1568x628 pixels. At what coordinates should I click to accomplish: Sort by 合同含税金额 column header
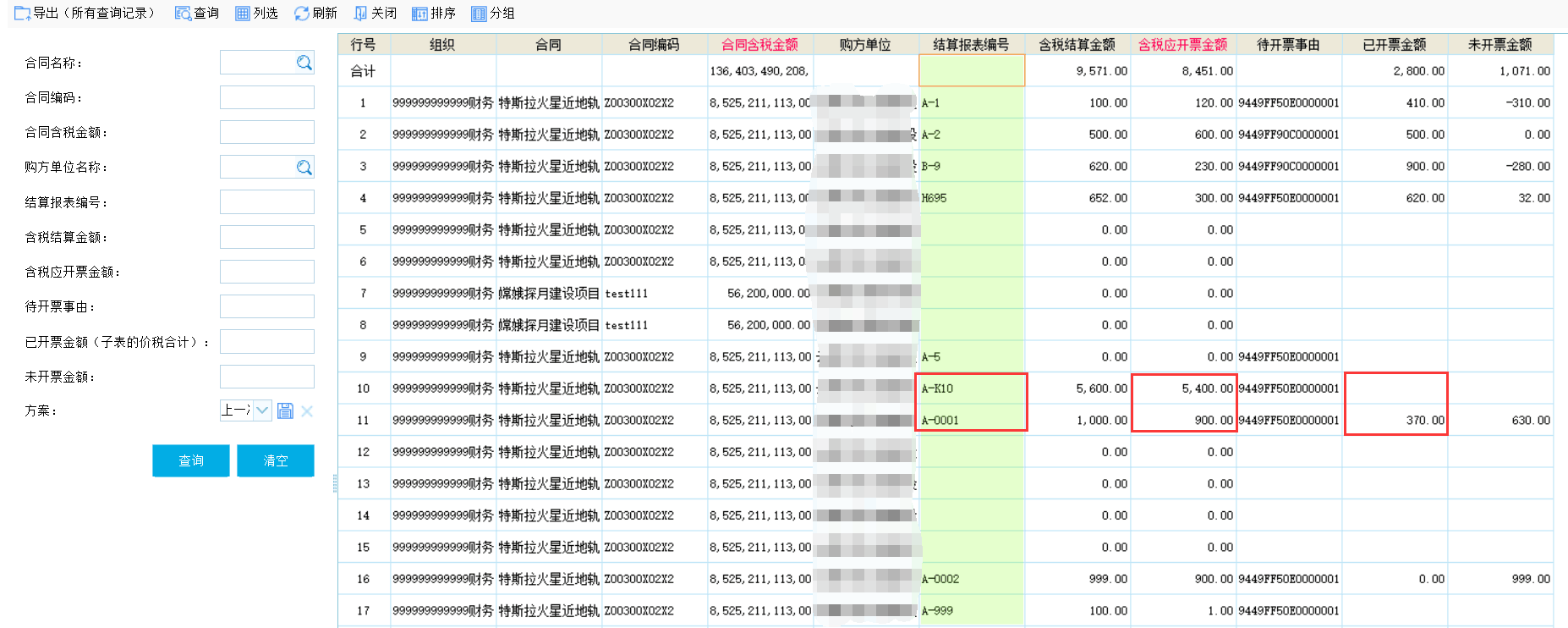759,45
